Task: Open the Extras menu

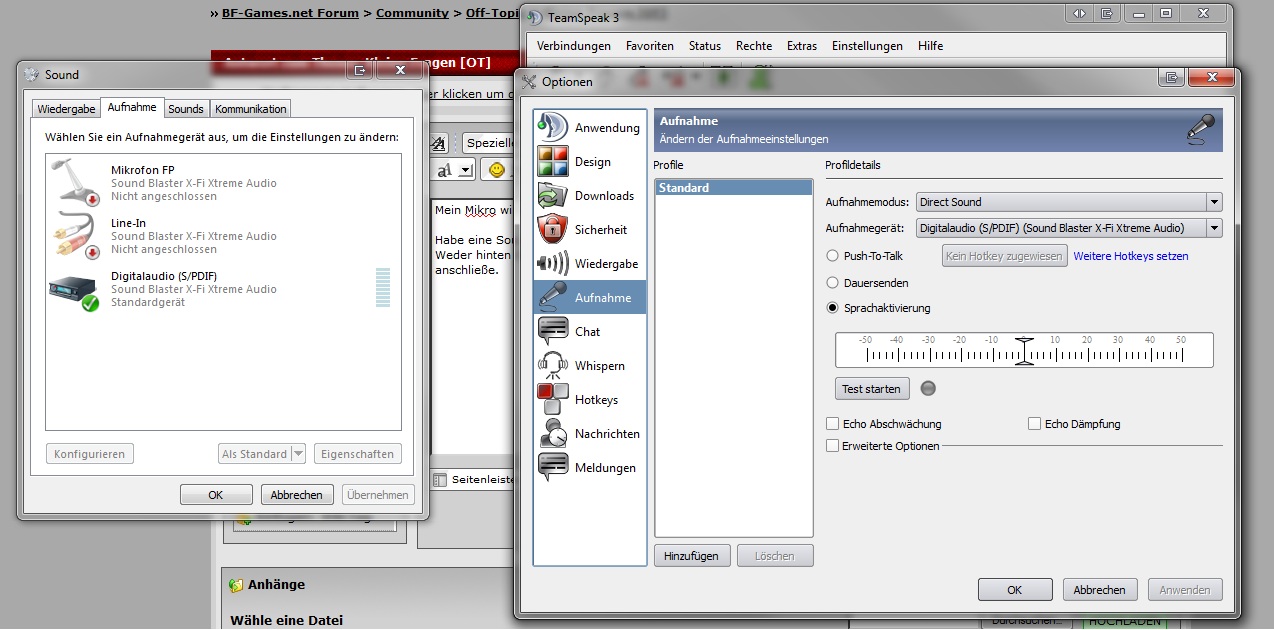Action: tap(802, 46)
